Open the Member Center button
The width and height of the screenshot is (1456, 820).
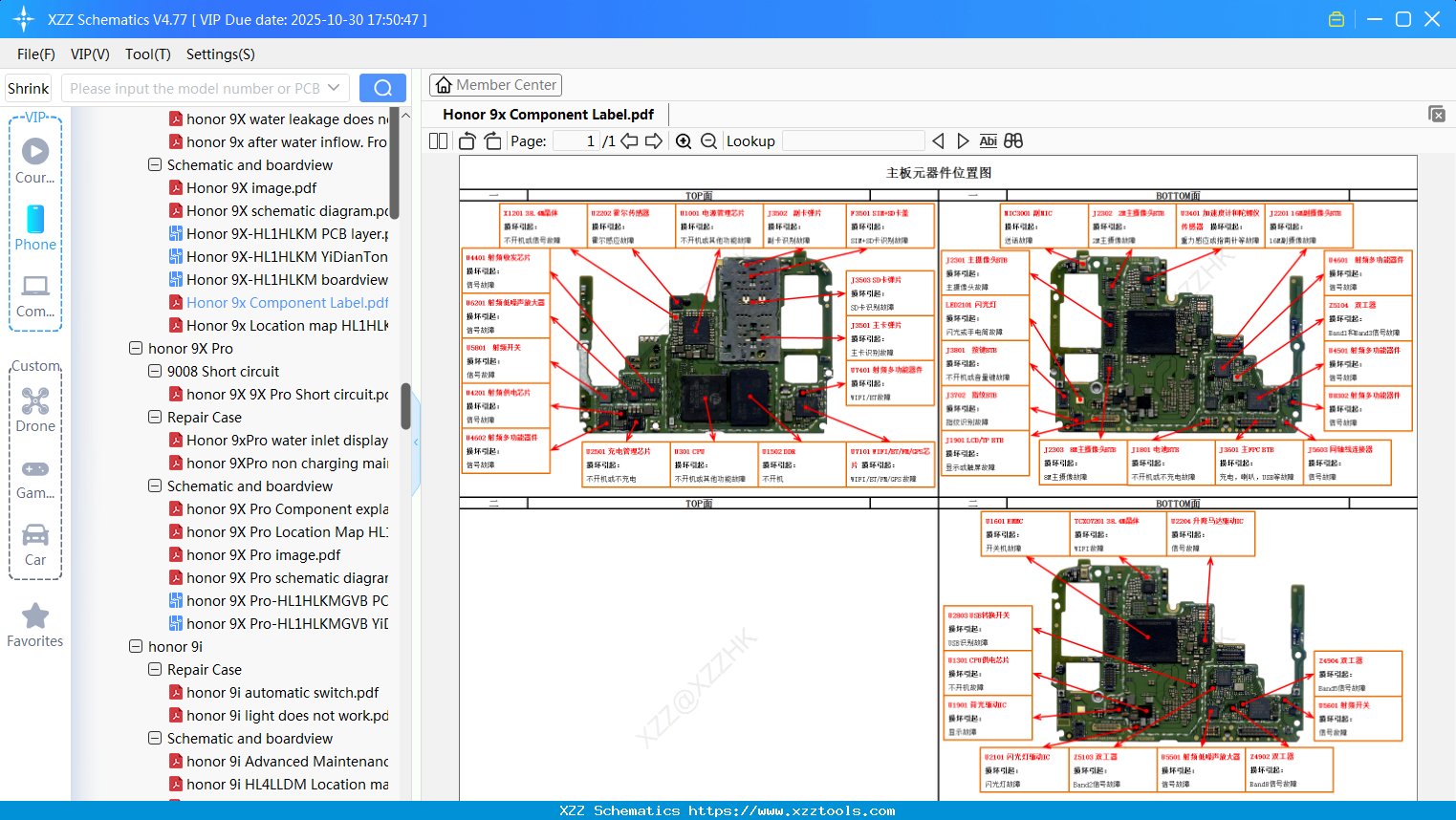495,85
